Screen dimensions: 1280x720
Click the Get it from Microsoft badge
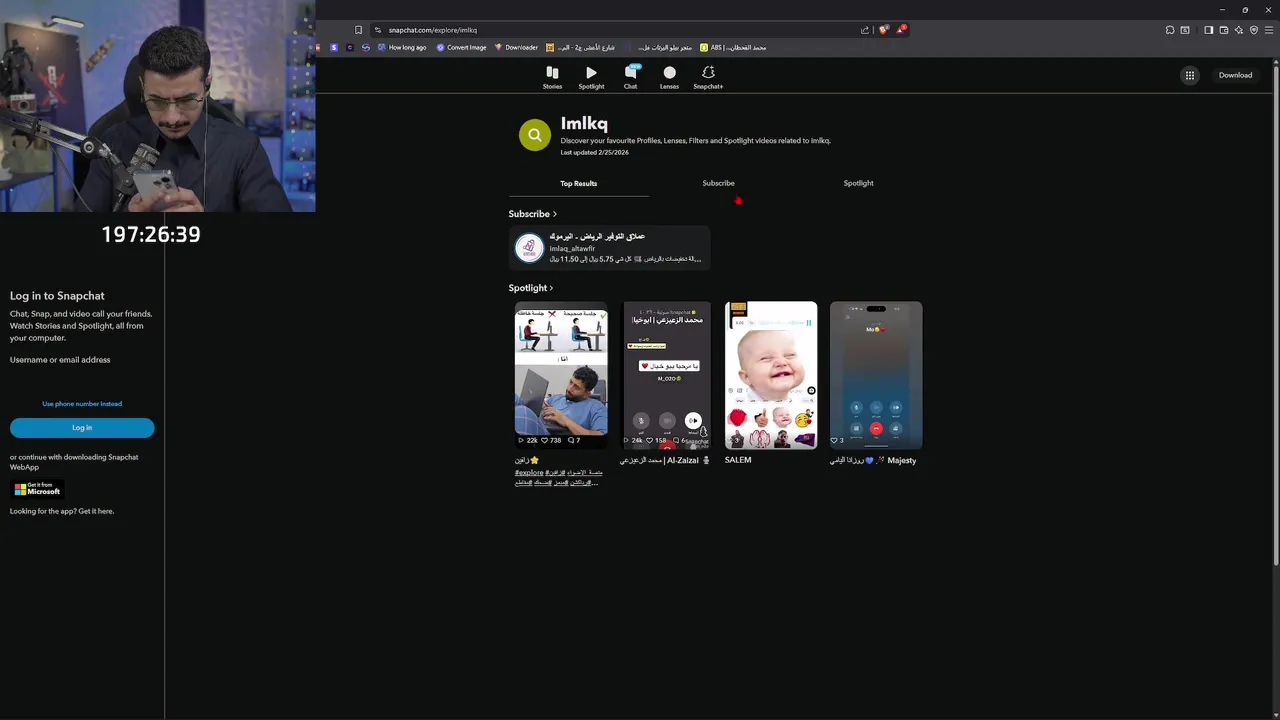point(37,489)
